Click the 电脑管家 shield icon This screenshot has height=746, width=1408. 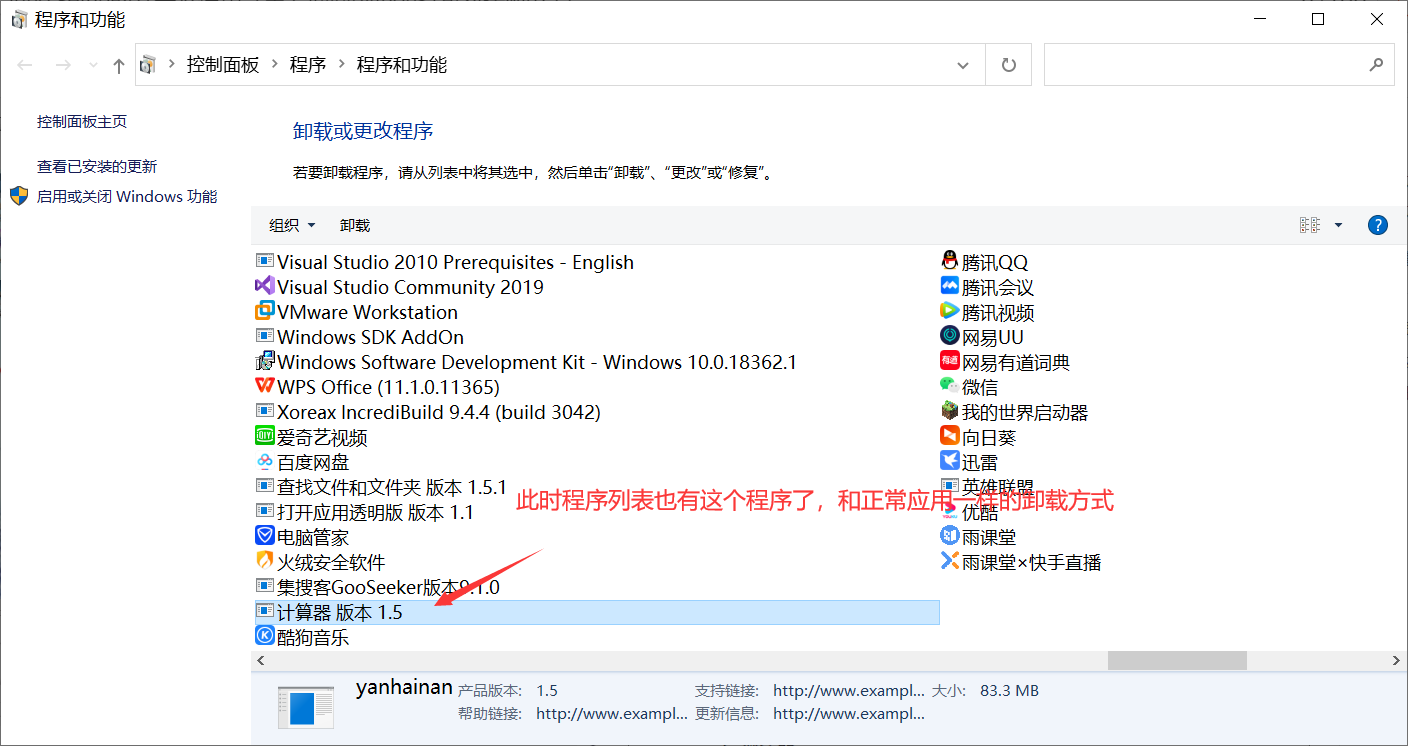pos(265,537)
